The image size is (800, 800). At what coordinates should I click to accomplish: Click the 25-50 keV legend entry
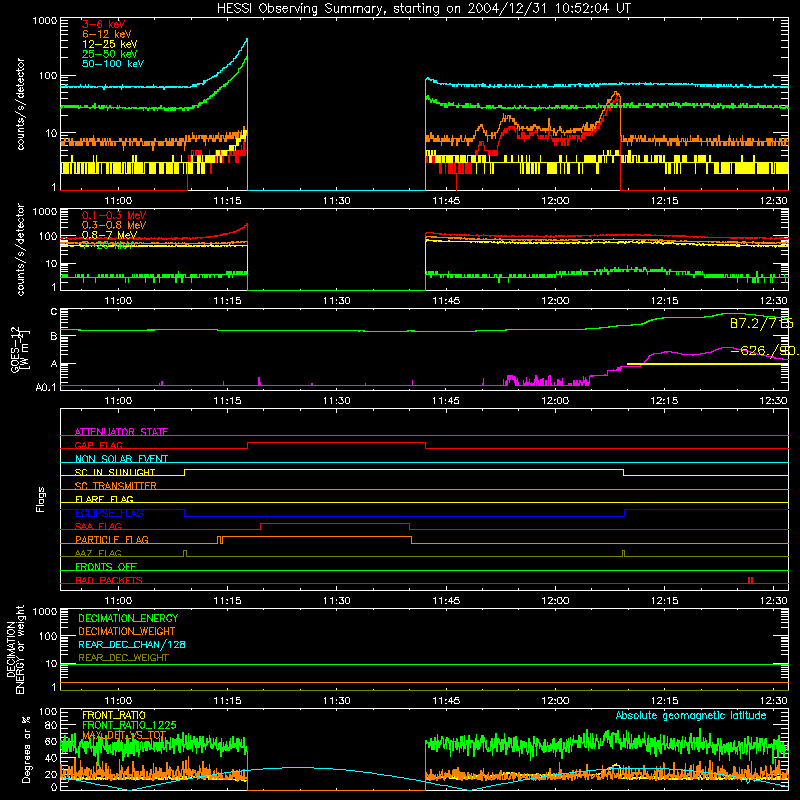pos(110,54)
